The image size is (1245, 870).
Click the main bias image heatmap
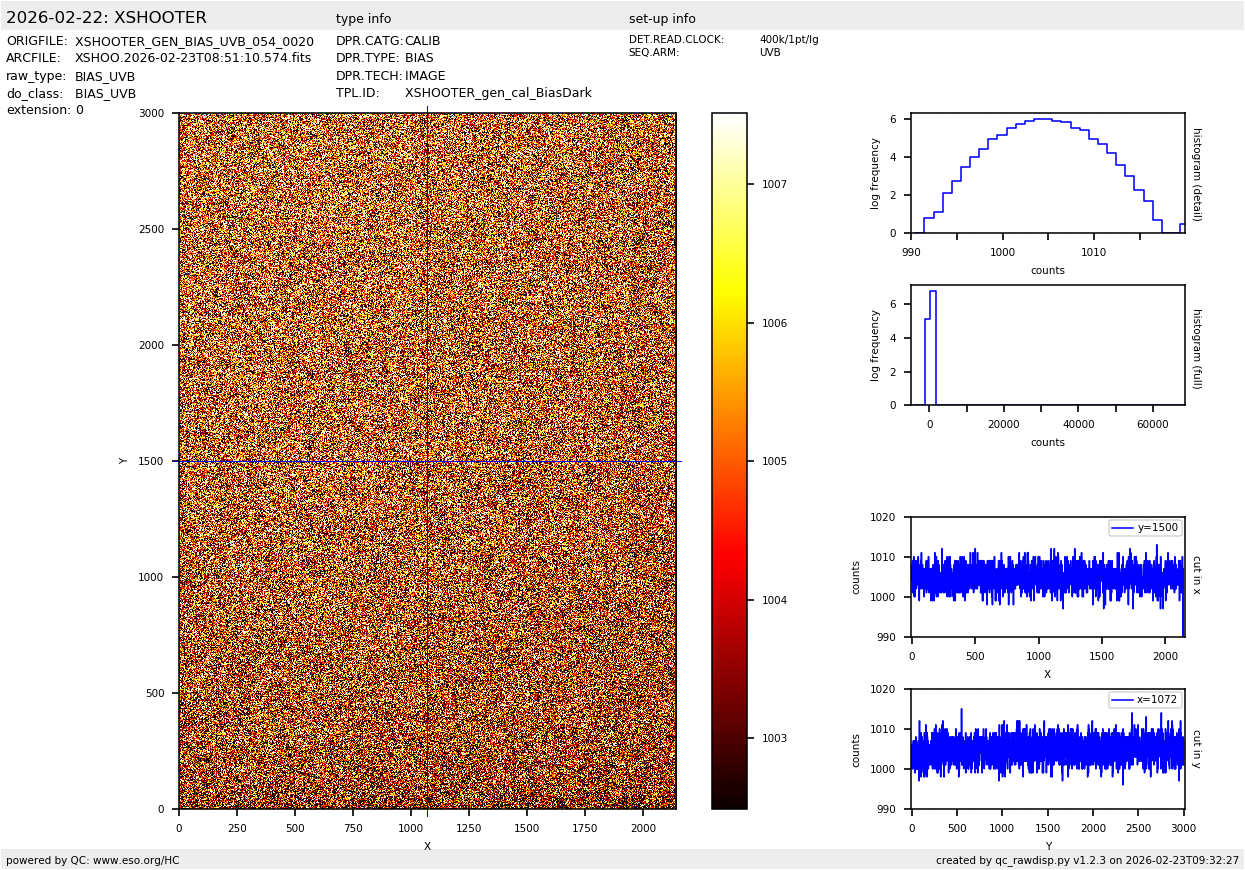427,460
